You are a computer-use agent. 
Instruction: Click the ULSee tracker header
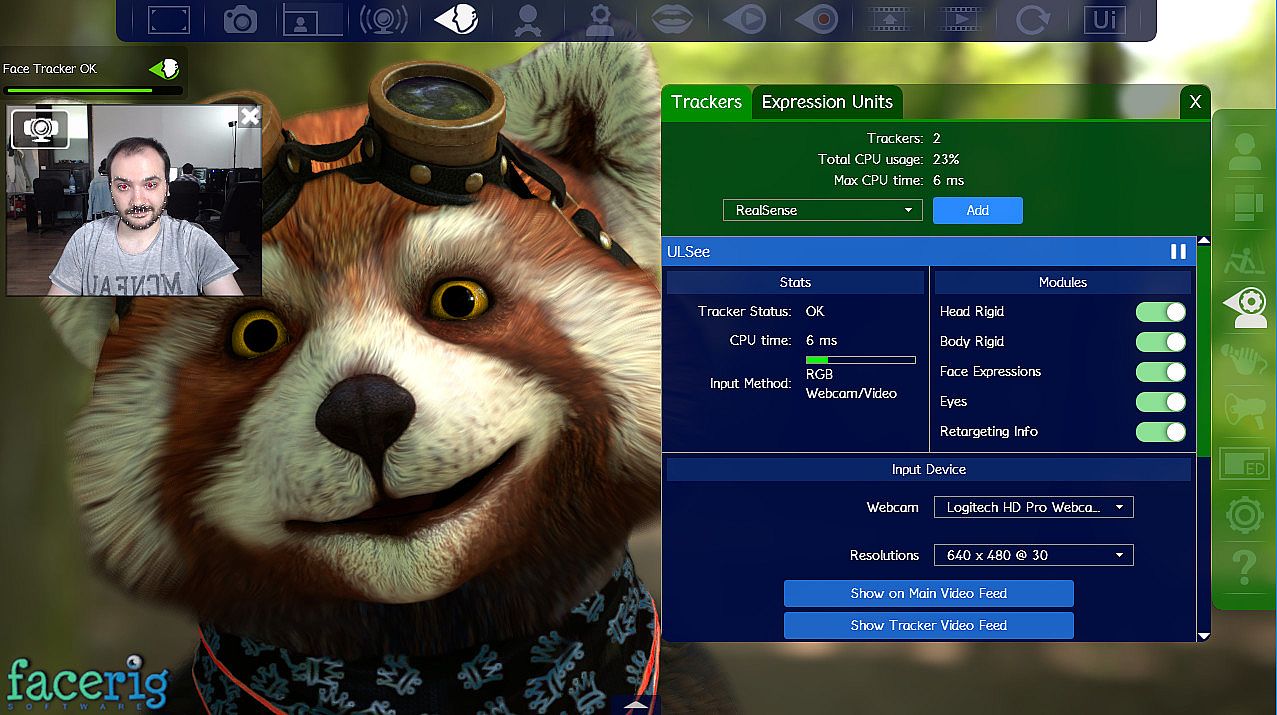[929, 252]
